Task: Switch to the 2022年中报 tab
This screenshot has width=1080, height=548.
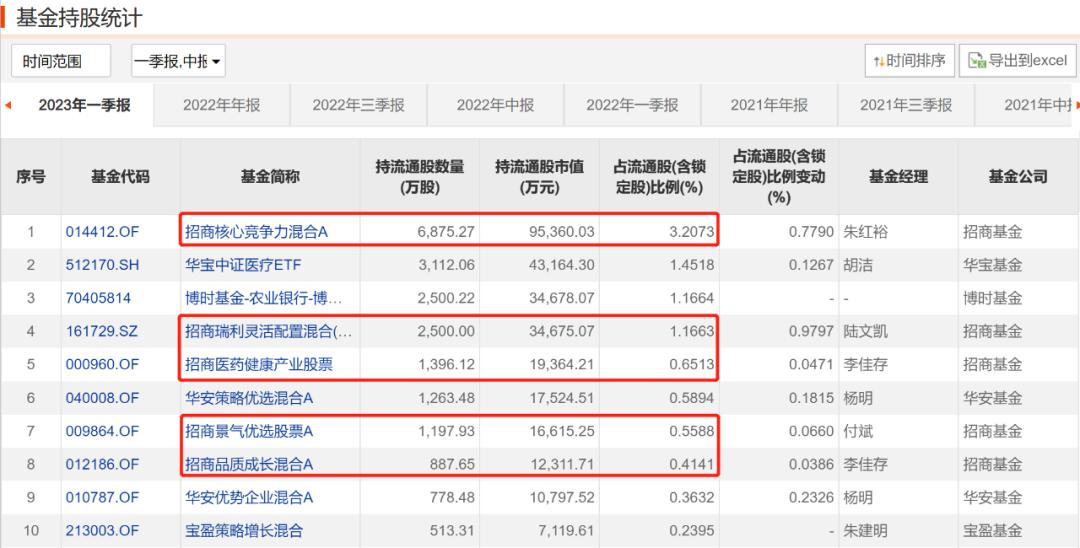Action: pos(495,105)
